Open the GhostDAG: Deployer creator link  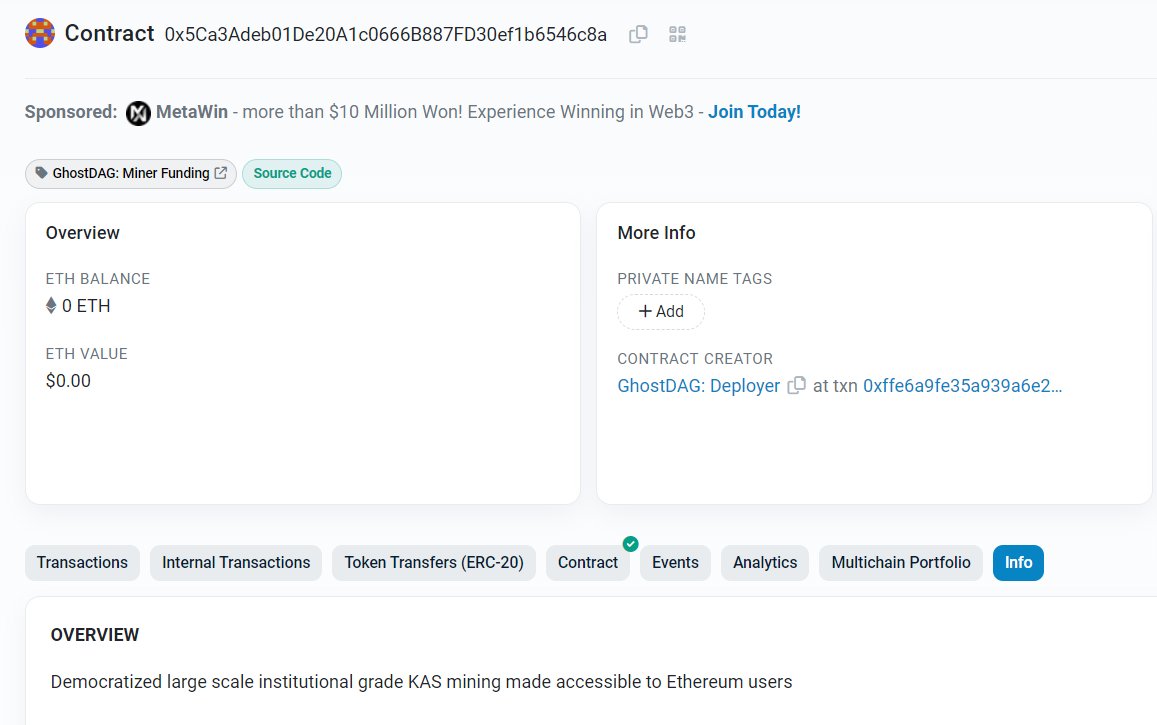pyautogui.click(x=699, y=386)
